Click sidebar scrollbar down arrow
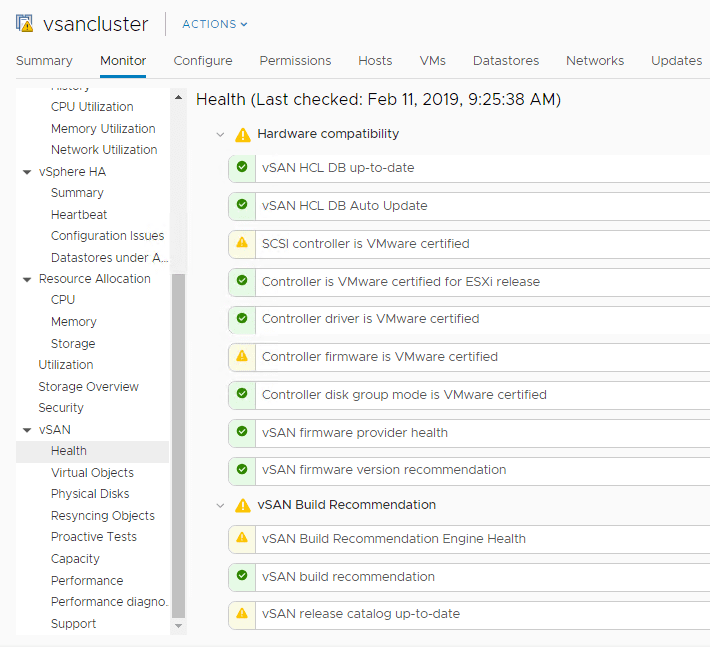Image resolution: width=710 pixels, height=647 pixels. 178,626
